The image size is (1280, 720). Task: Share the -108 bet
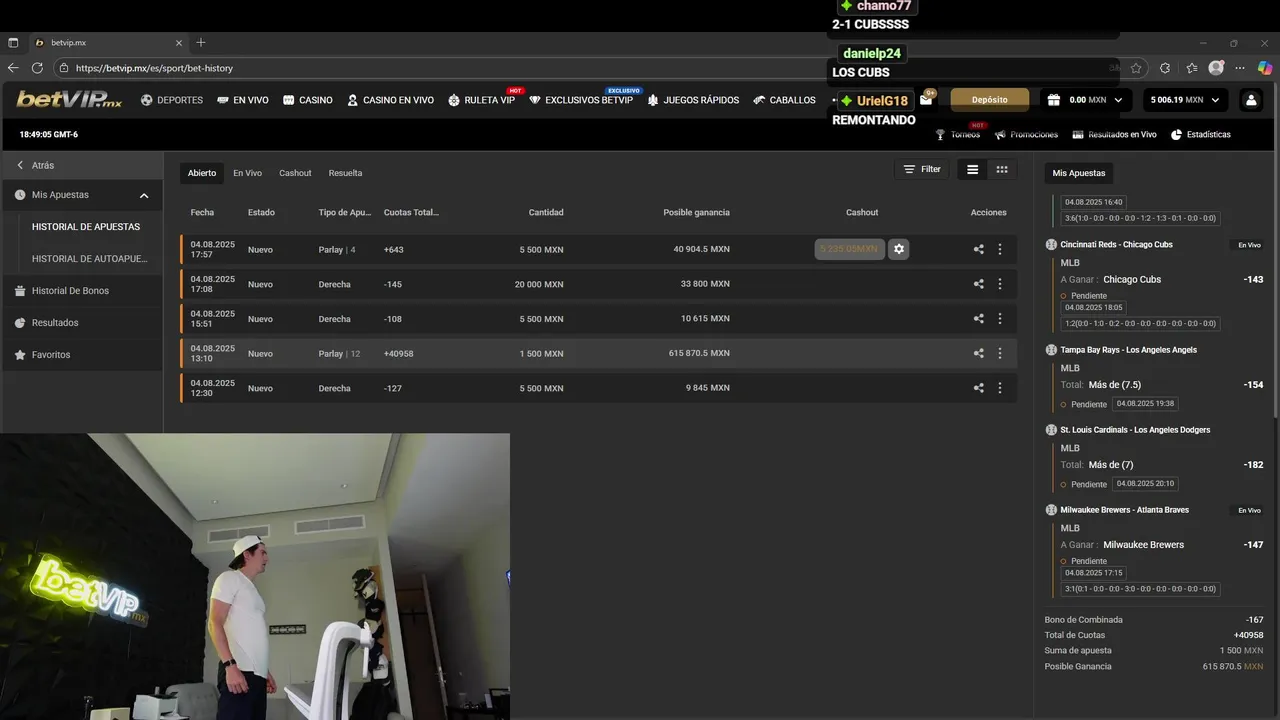pos(978,319)
